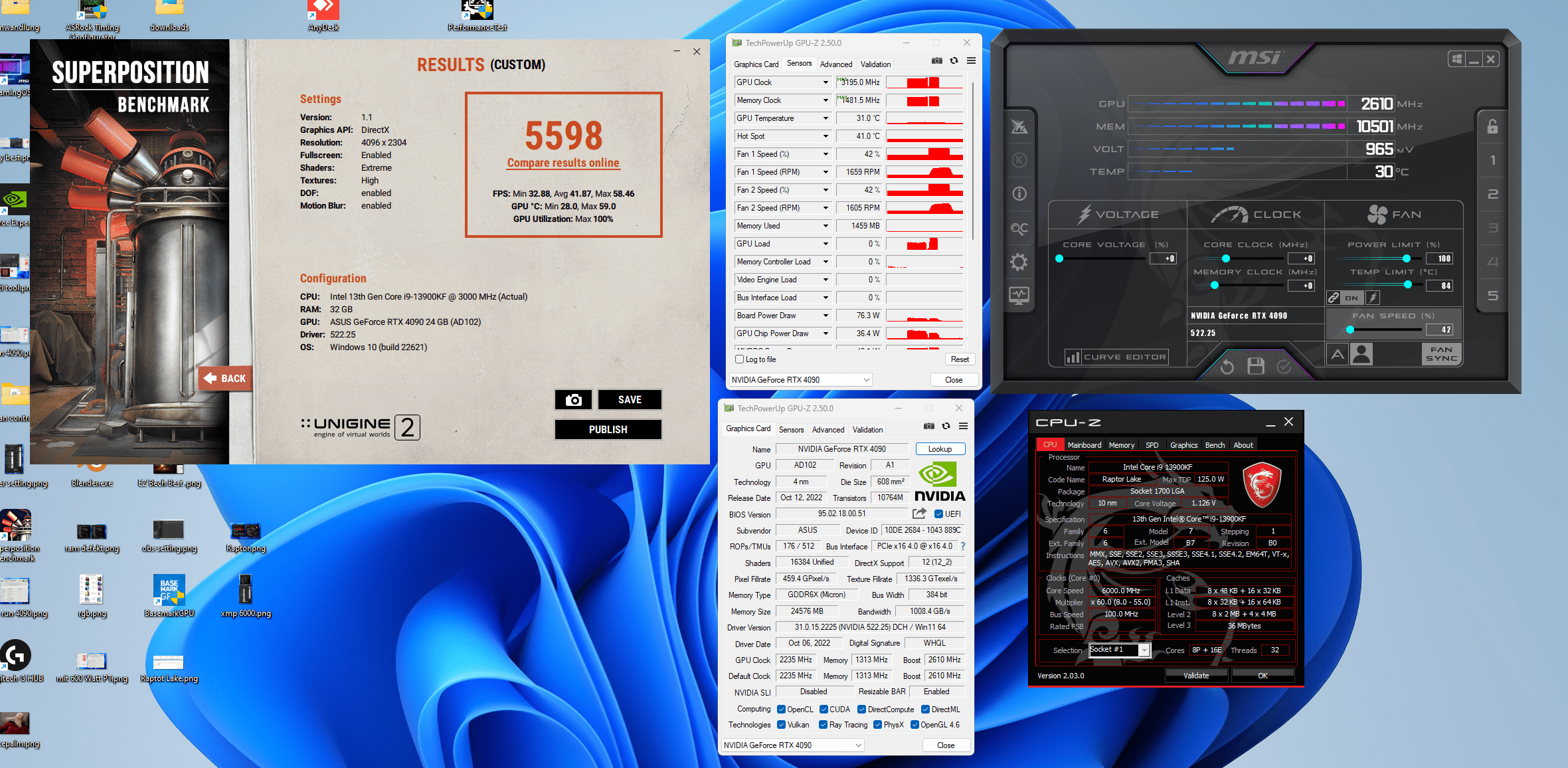Toggle UEFI checkbox in GPU-Z
The width and height of the screenshot is (1568, 768).
pos(938,514)
